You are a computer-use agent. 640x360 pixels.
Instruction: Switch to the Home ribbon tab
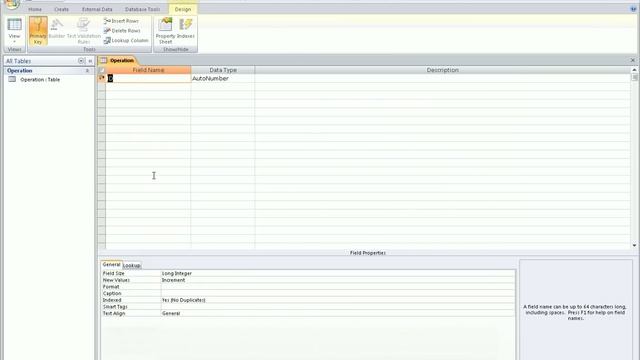coord(35,9)
